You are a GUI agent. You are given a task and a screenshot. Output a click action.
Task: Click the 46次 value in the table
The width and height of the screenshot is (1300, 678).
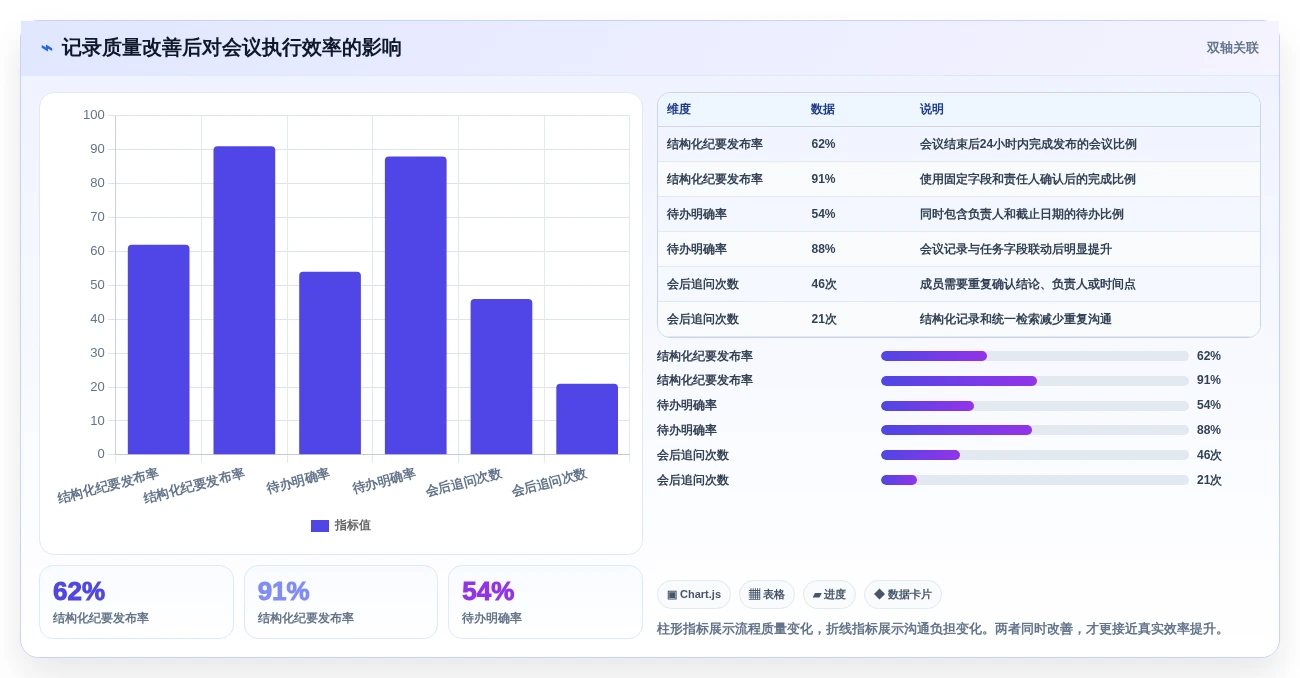coord(824,284)
